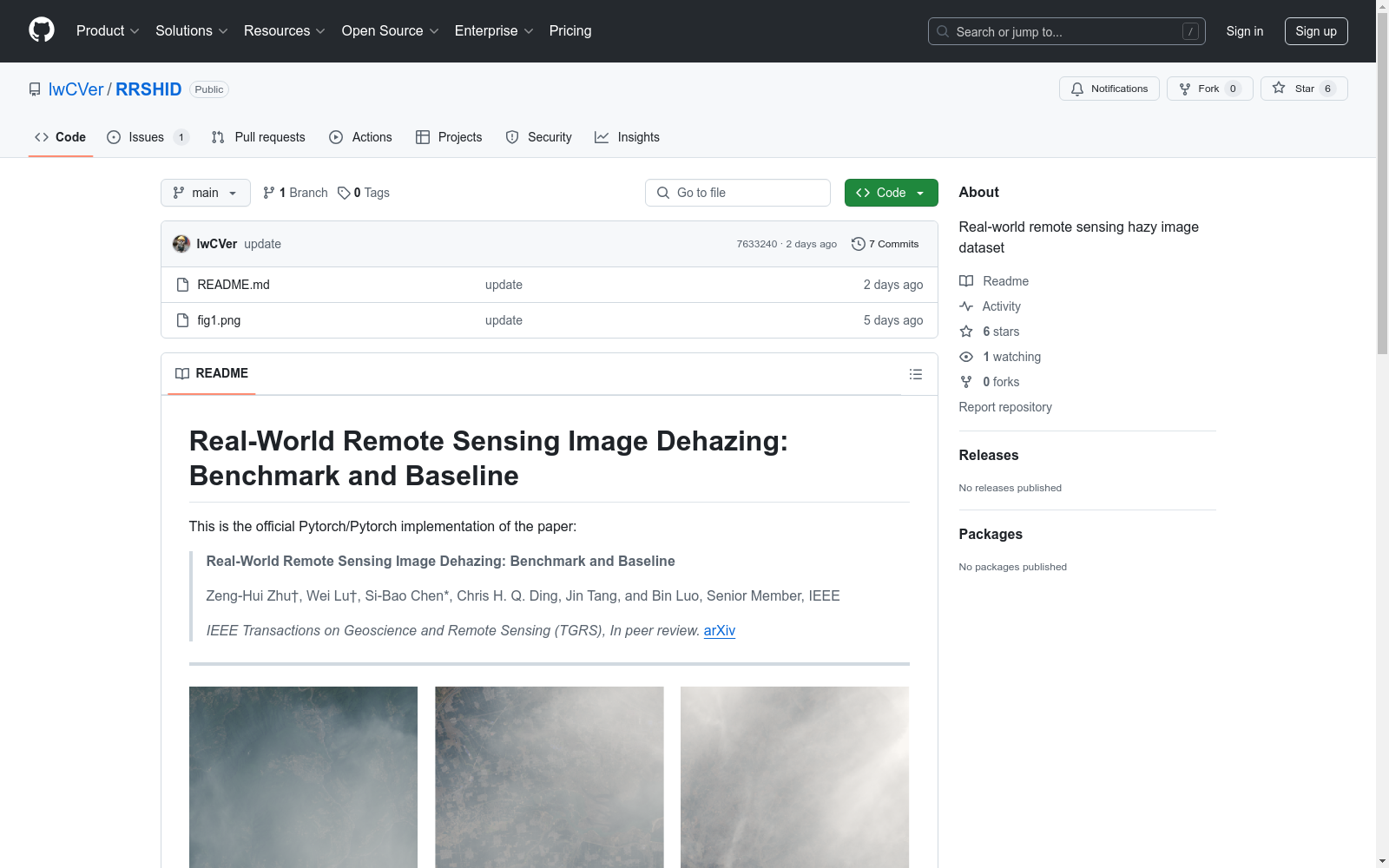Click the Sign up button
The height and width of the screenshot is (868, 1389).
pos(1315,30)
